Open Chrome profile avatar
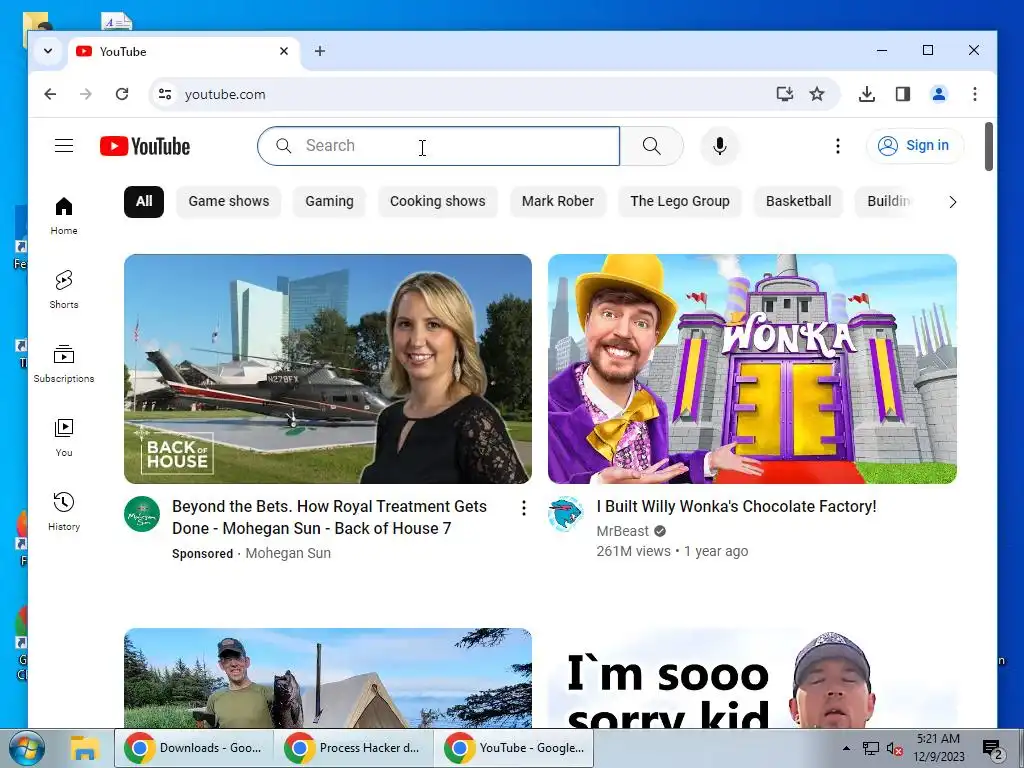Viewport: 1024px width, 768px height. (x=939, y=94)
